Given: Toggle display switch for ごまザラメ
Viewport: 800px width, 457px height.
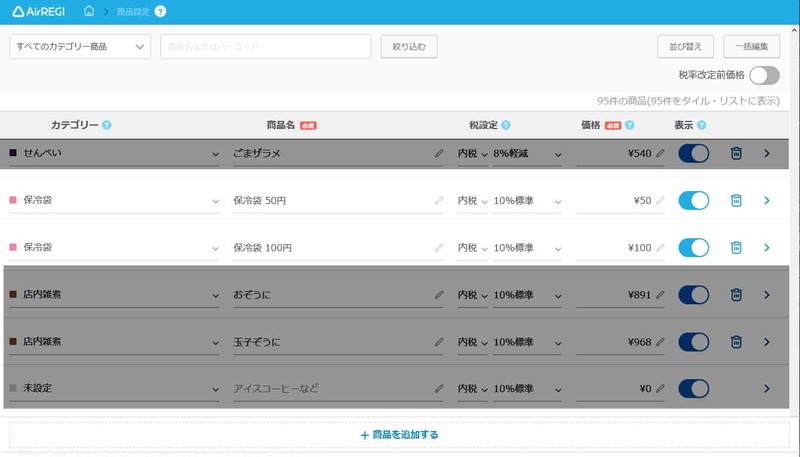Looking at the screenshot, I should [x=693, y=153].
